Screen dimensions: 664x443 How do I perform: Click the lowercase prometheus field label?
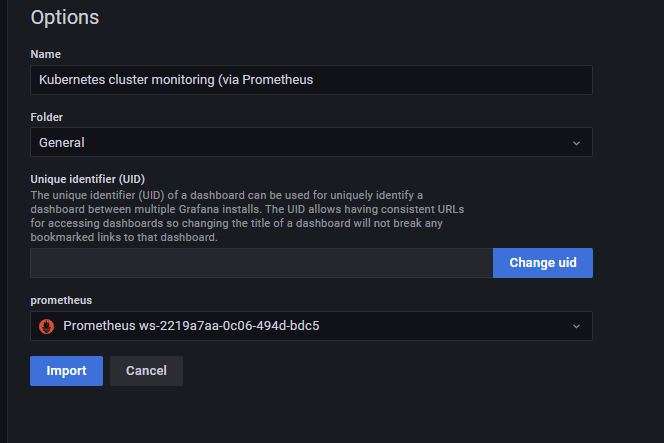(x=62, y=299)
